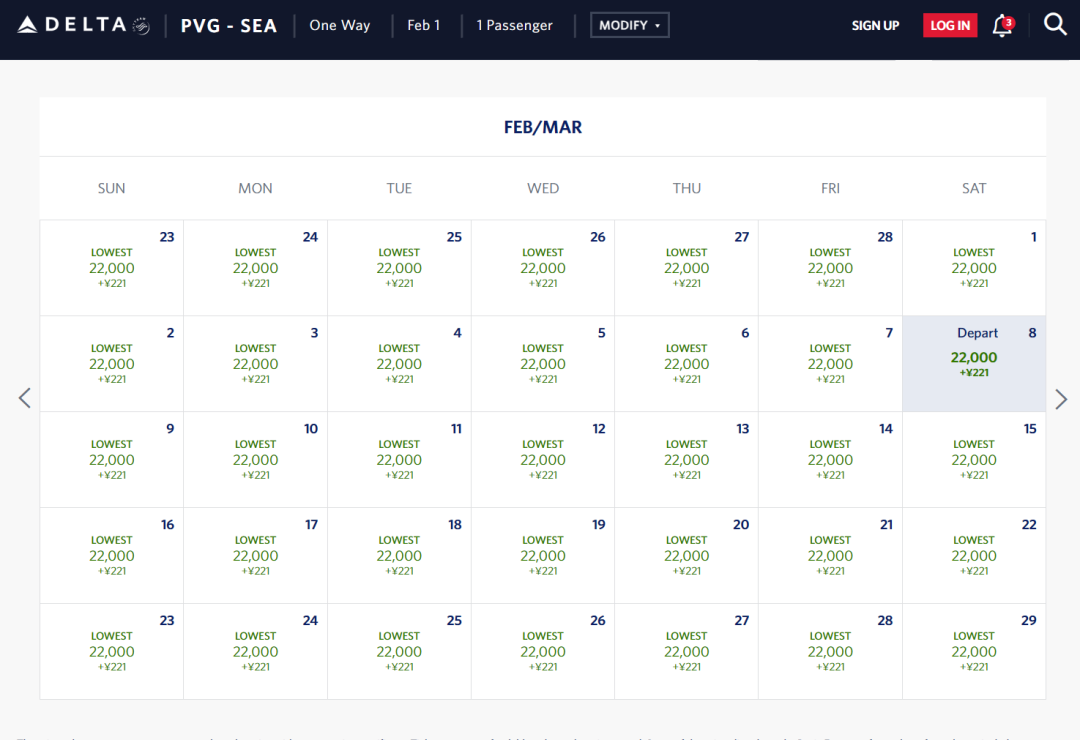Expand the MODIFY dropdown
This screenshot has height=740, width=1080.
pyautogui.click(x=630, y=25)
